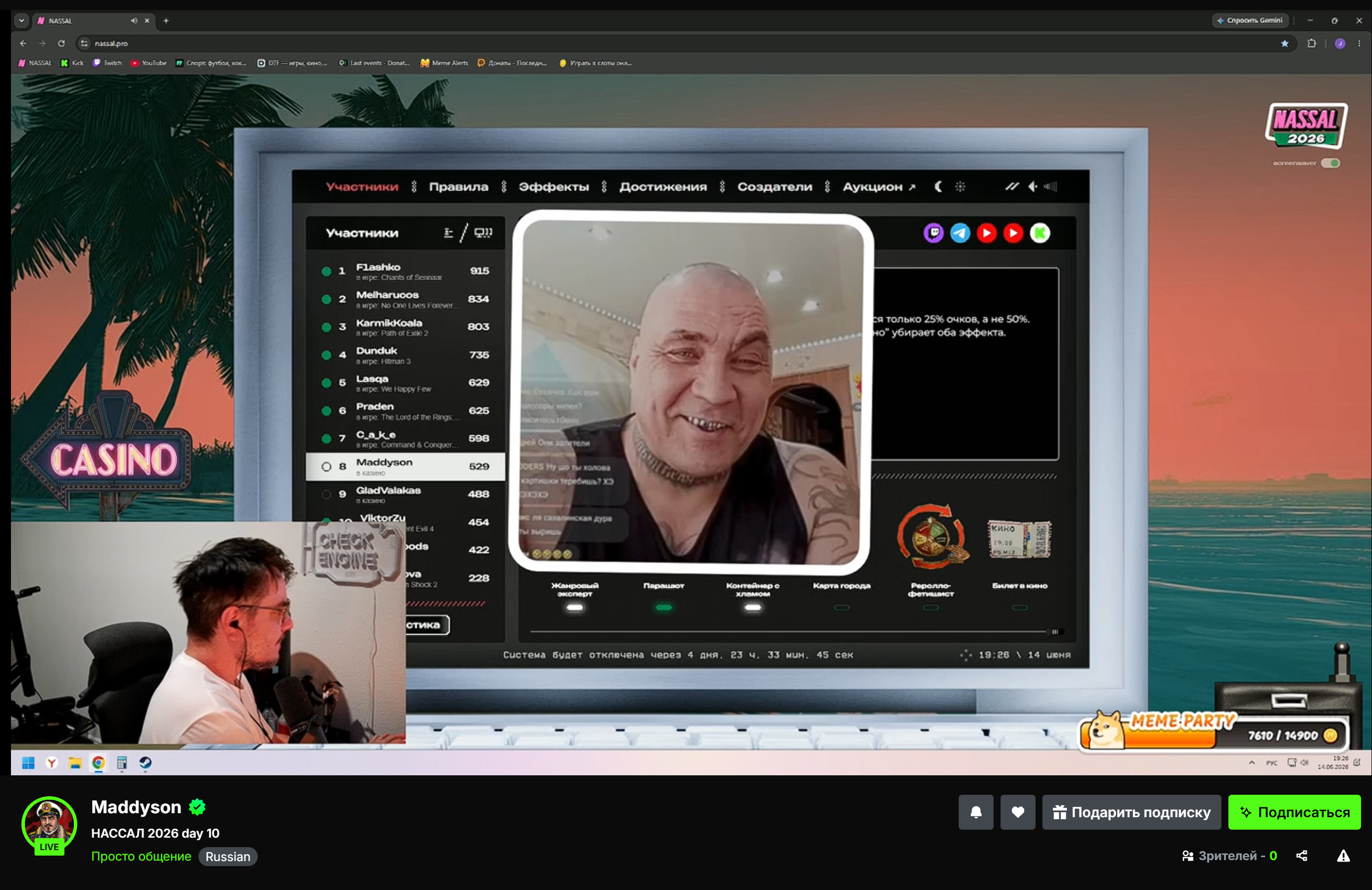Select Melharucos participant row
The image size is (1372, 890).
point(406,299)
